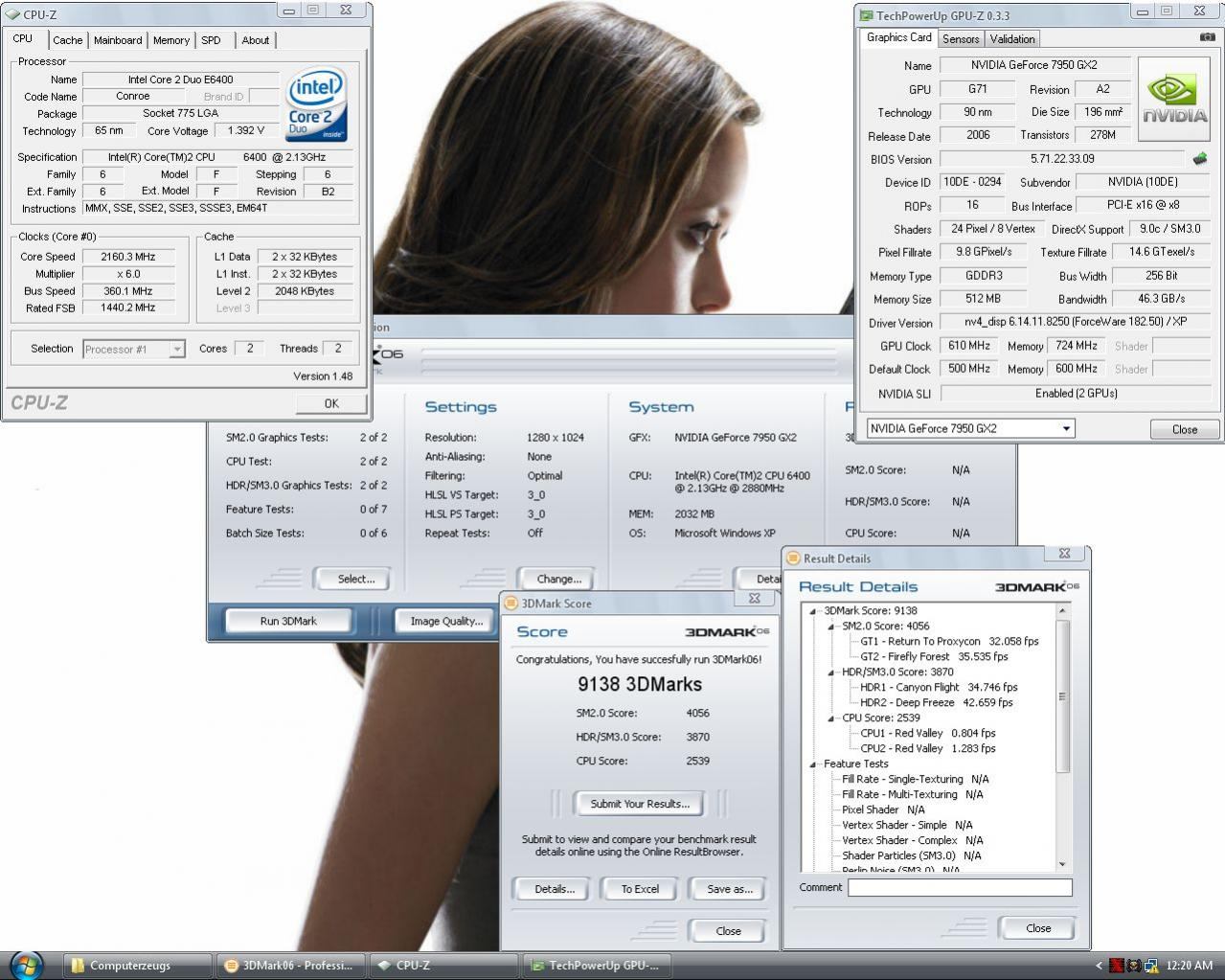The width and height of the screenshot is (1225, 980).
Task: Switch to 3DMark06 Professional taskbar button
Action: tap(293, 966)
